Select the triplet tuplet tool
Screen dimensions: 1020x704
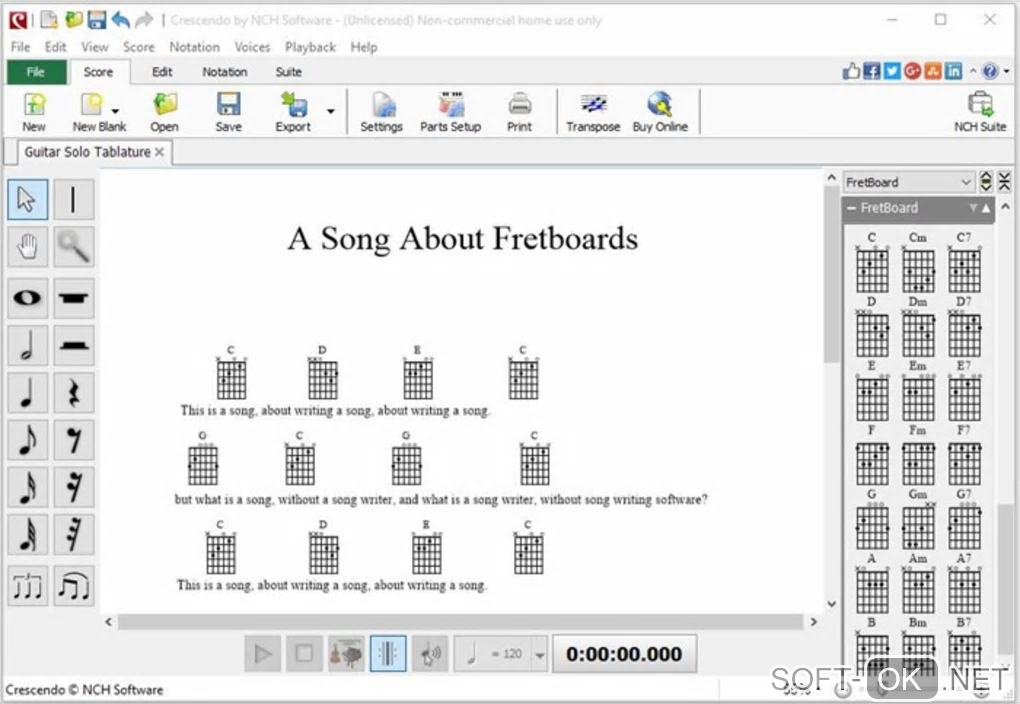click(x=27, y=586)
